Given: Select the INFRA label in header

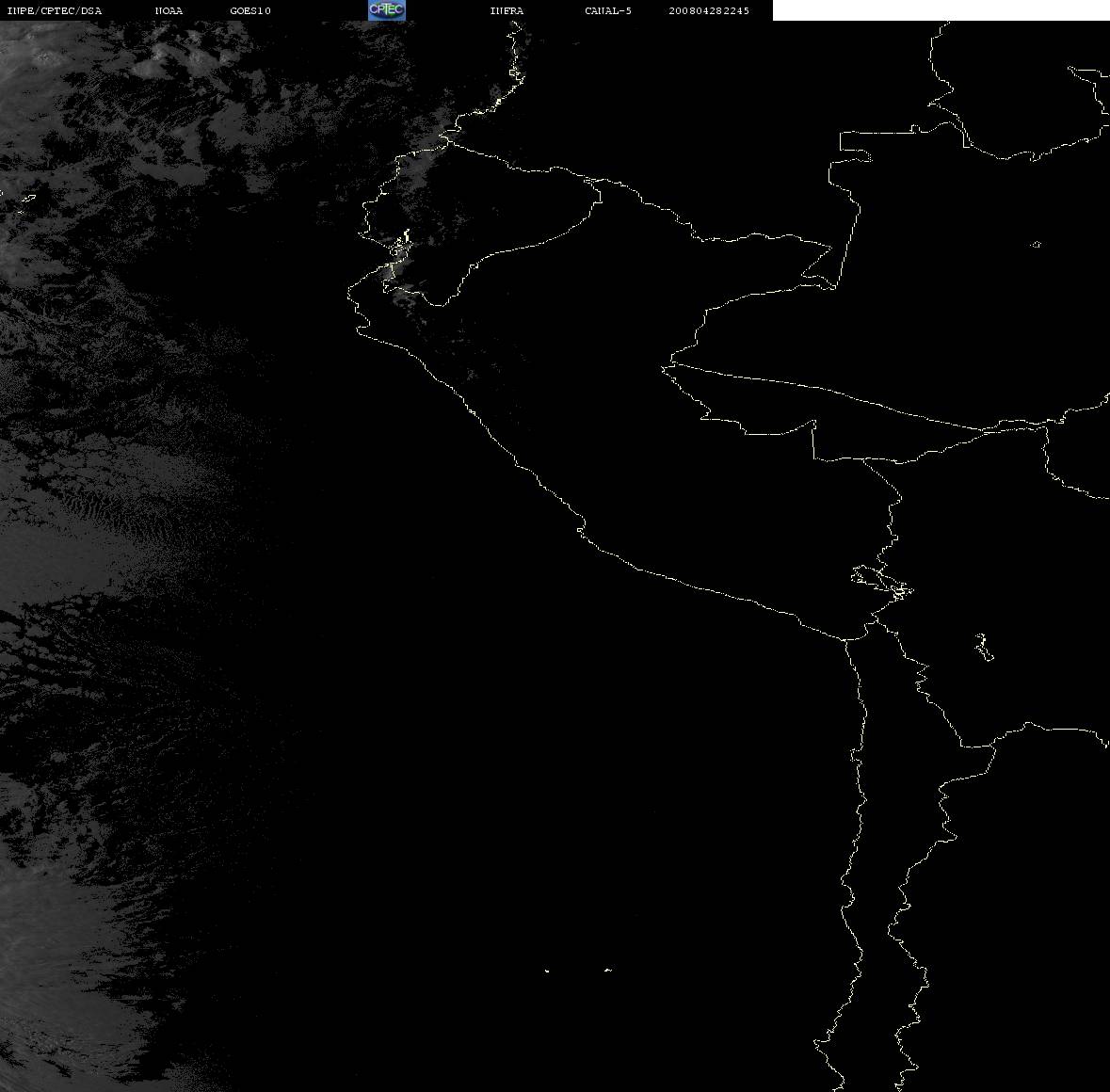Looking at the screenshot, I should (x=507, y=10).
